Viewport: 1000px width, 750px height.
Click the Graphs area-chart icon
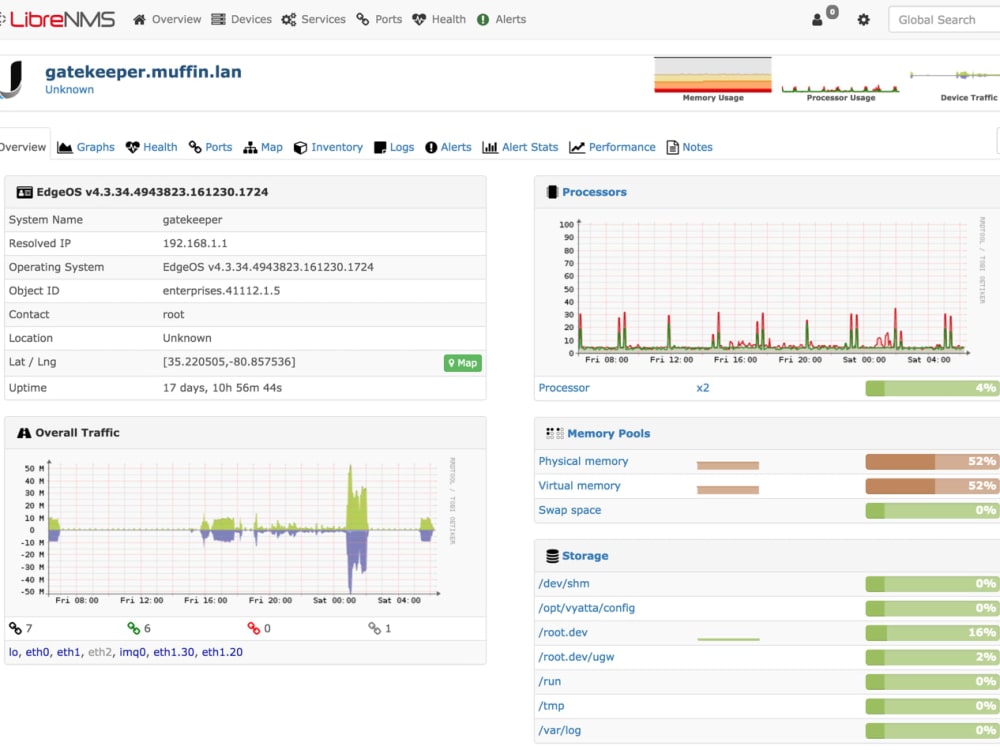tap(64, 147)
